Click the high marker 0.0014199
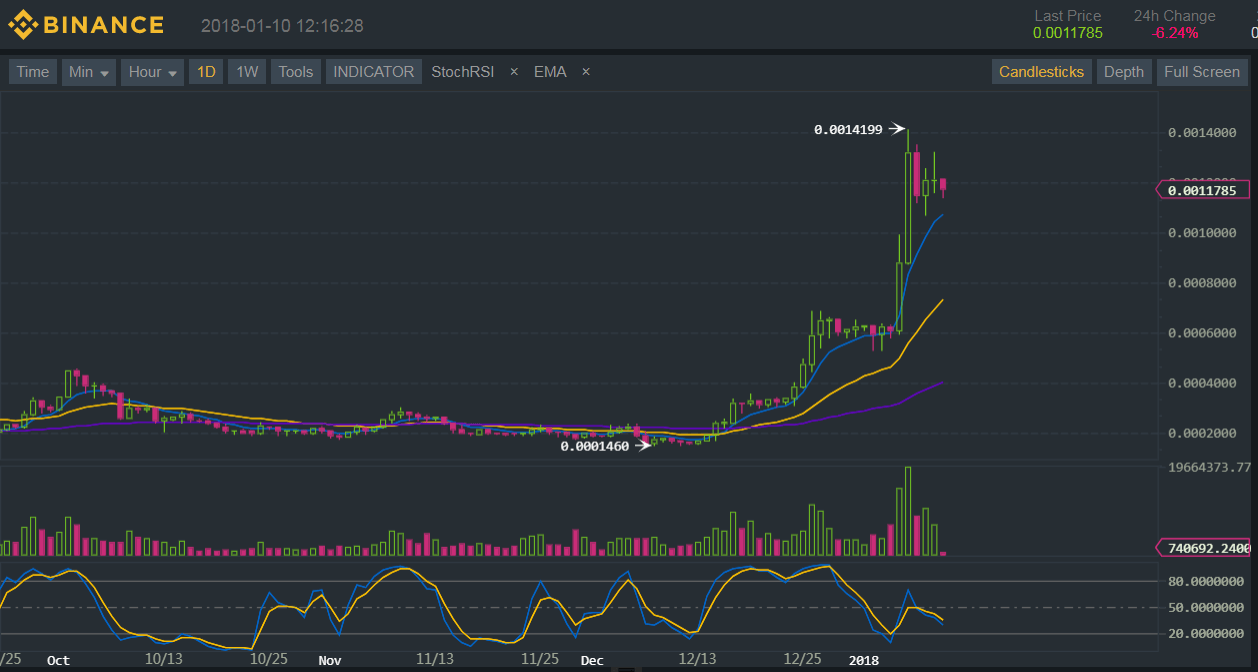 coord(848,129)
